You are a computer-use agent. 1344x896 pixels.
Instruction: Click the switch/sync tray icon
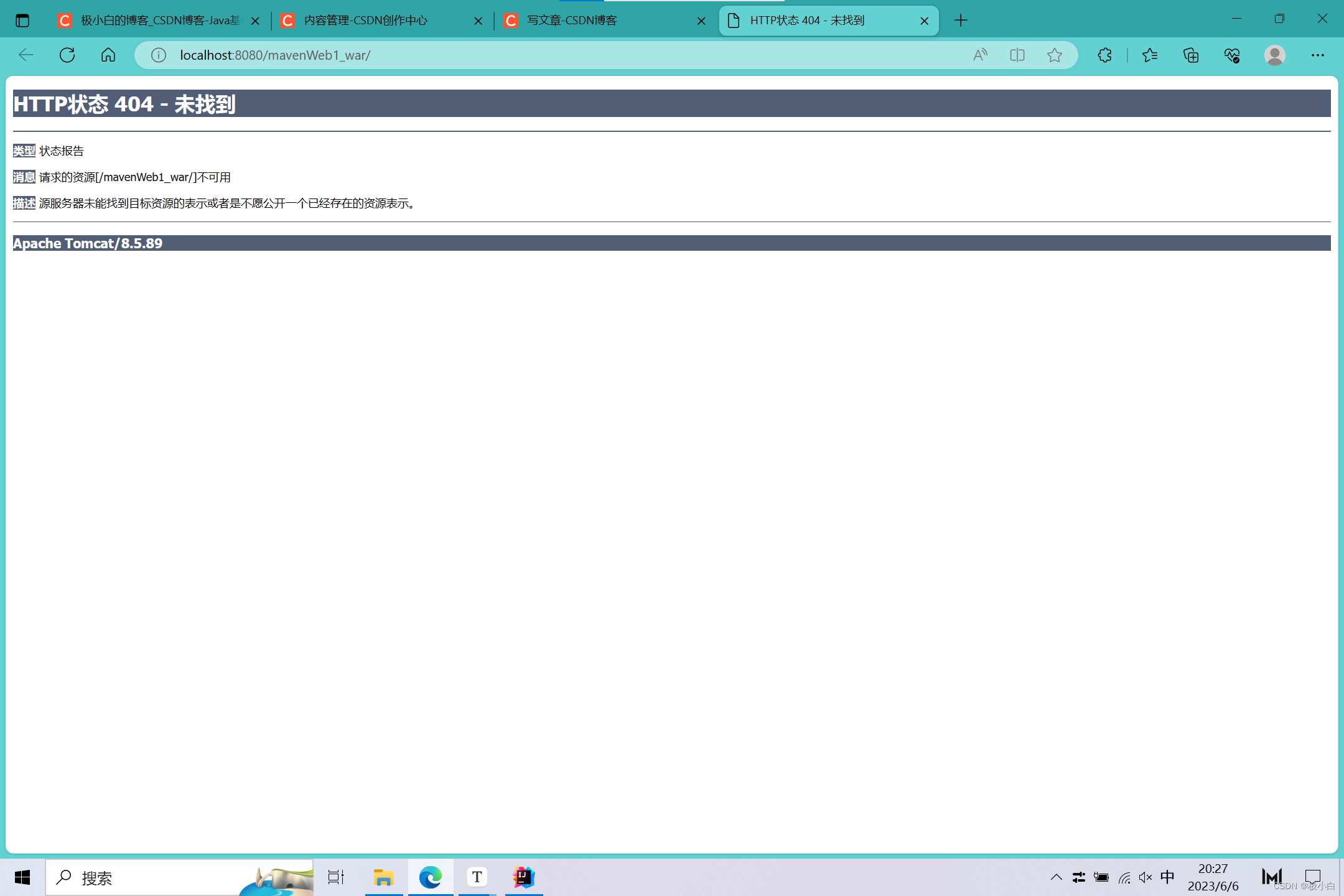(x=1079, y=877)
